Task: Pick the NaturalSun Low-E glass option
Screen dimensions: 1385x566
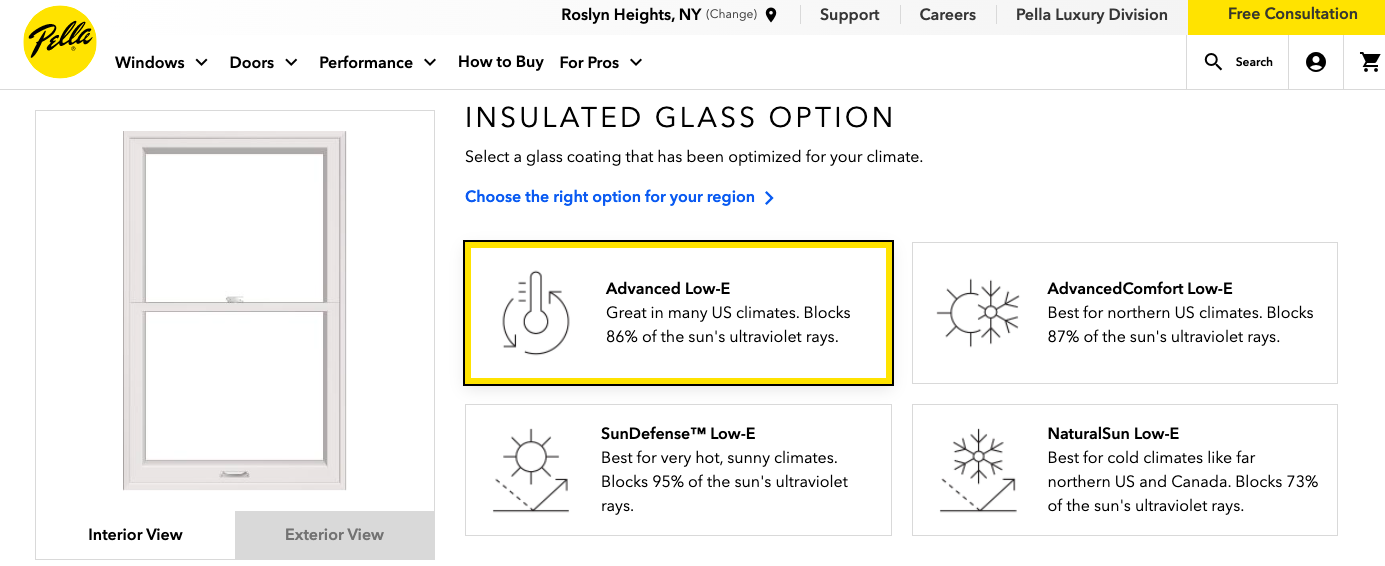Action: click(x=1124, y=470)
